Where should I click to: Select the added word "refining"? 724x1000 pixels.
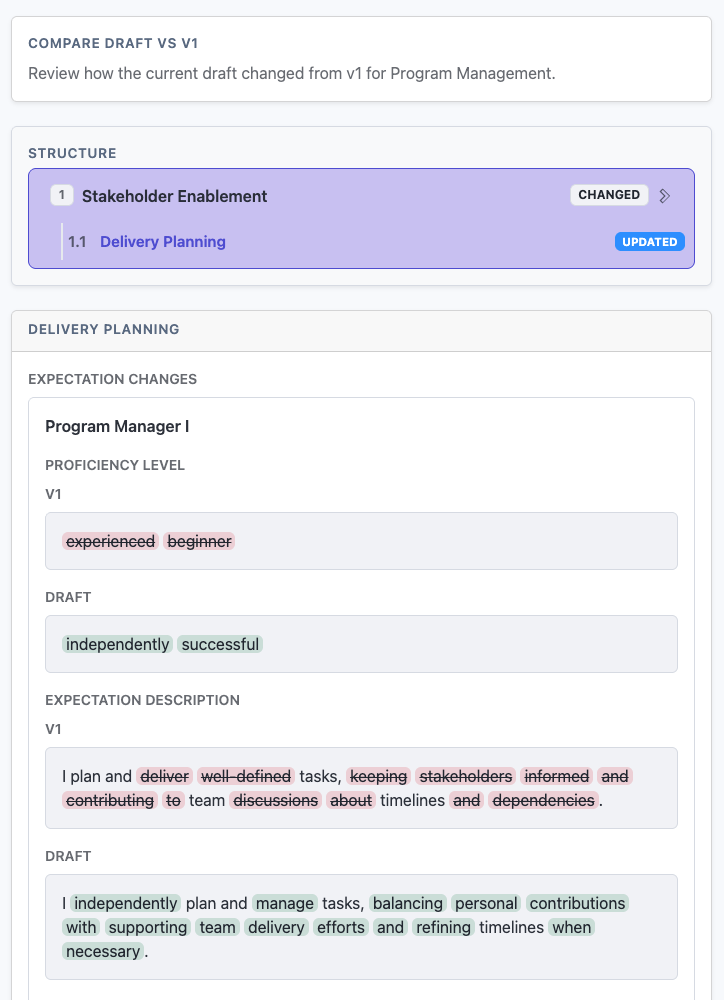(443, 927)
